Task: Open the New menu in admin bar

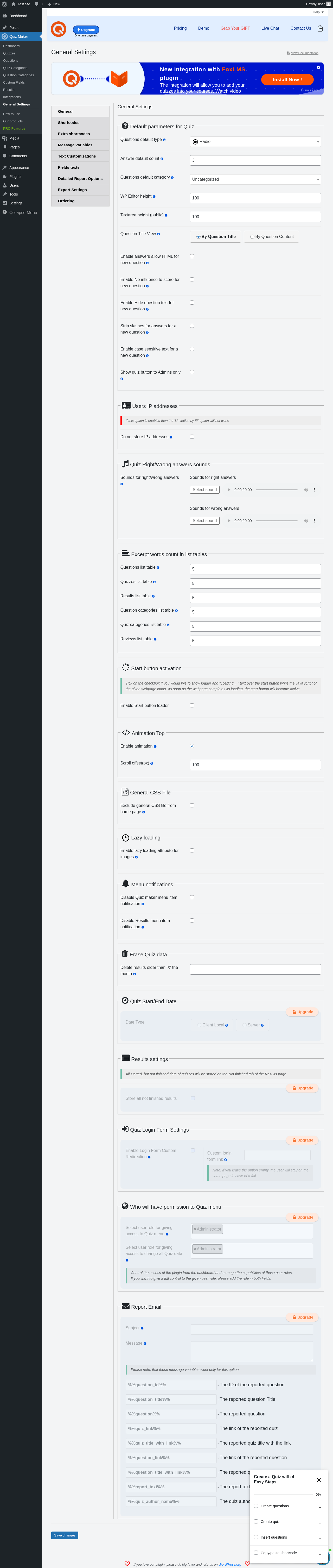Action: click(54, 4)
